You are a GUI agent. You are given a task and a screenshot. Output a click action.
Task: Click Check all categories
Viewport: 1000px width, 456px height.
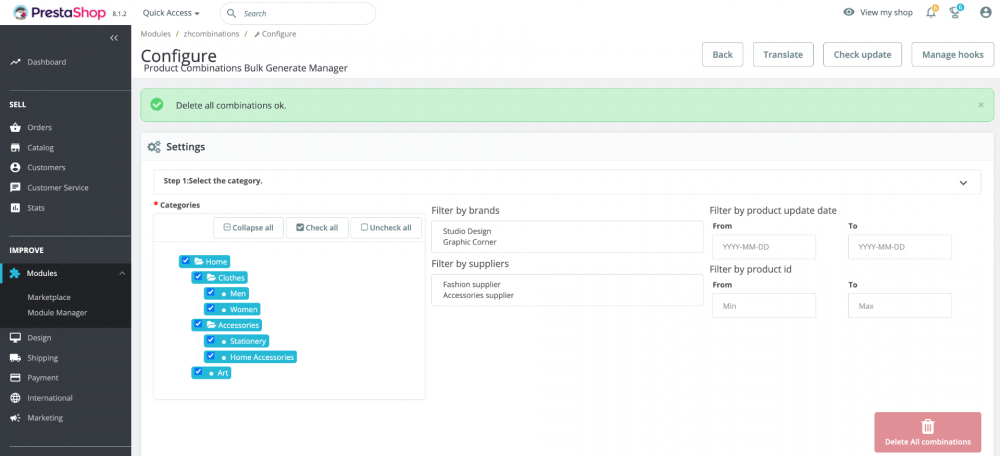(x=317, y=228)
